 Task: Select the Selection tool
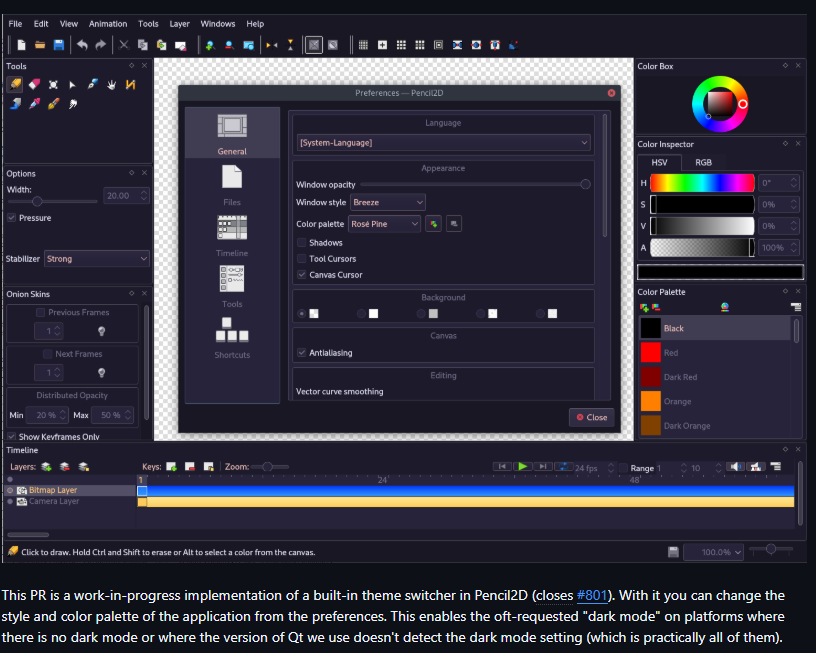point(53,84)
